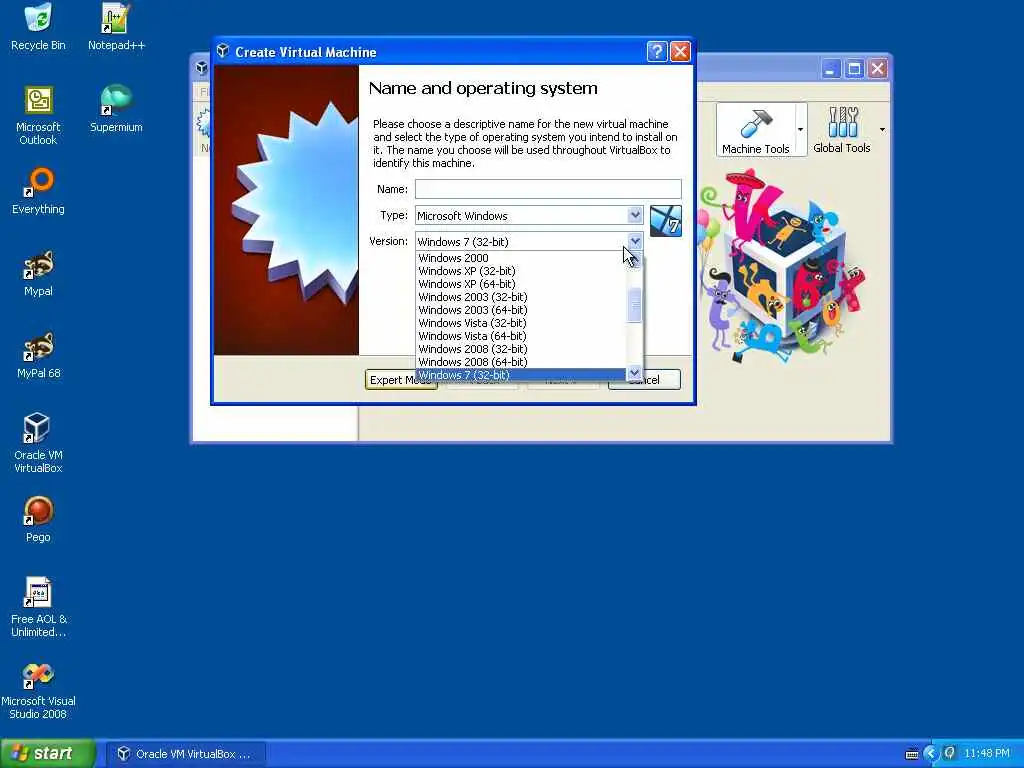The height and width of the screenshot is (768, 1024).
Task: Choose Windows 2003 (64-bit) from list
Action: (x=520, y=310)
